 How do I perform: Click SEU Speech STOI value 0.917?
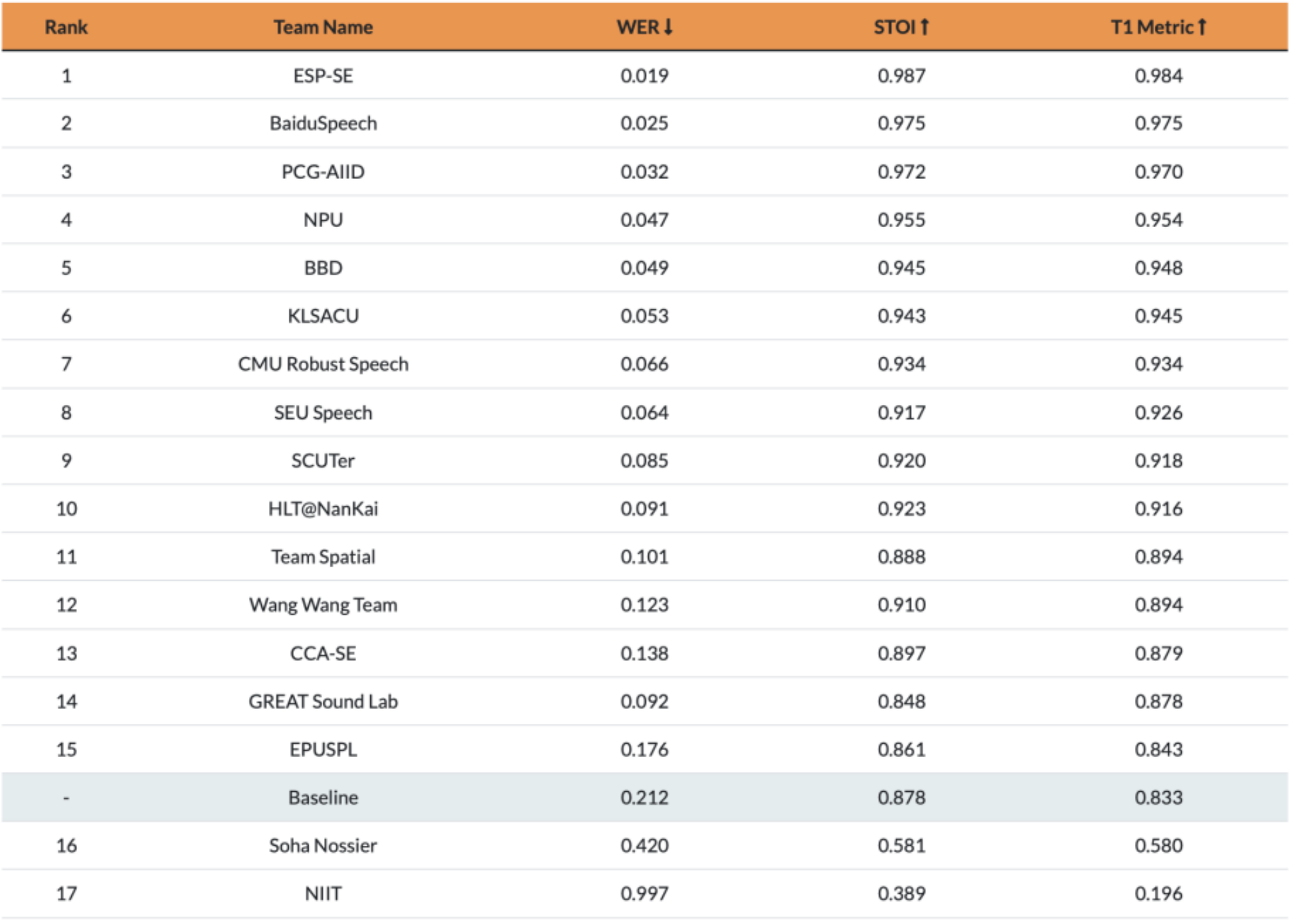pos(901,413)
